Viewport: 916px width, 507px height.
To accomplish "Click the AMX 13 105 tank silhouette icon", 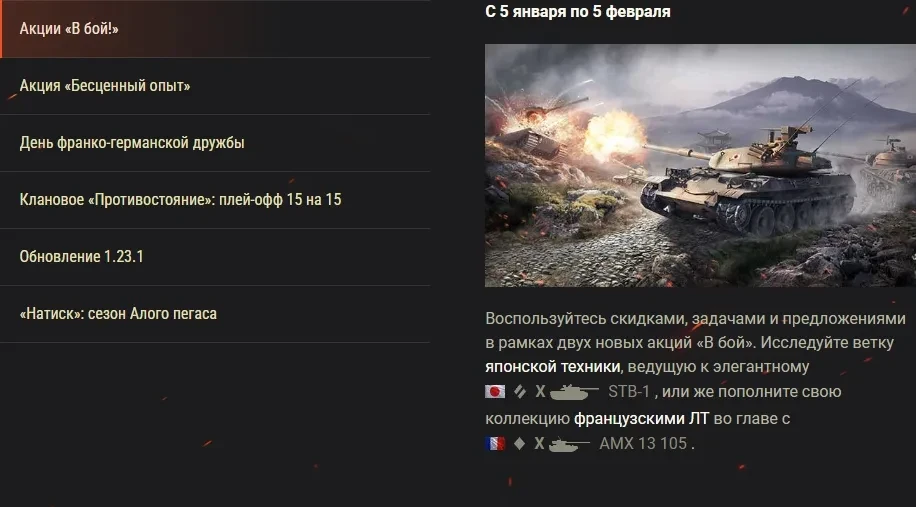I will coord(570,444).
